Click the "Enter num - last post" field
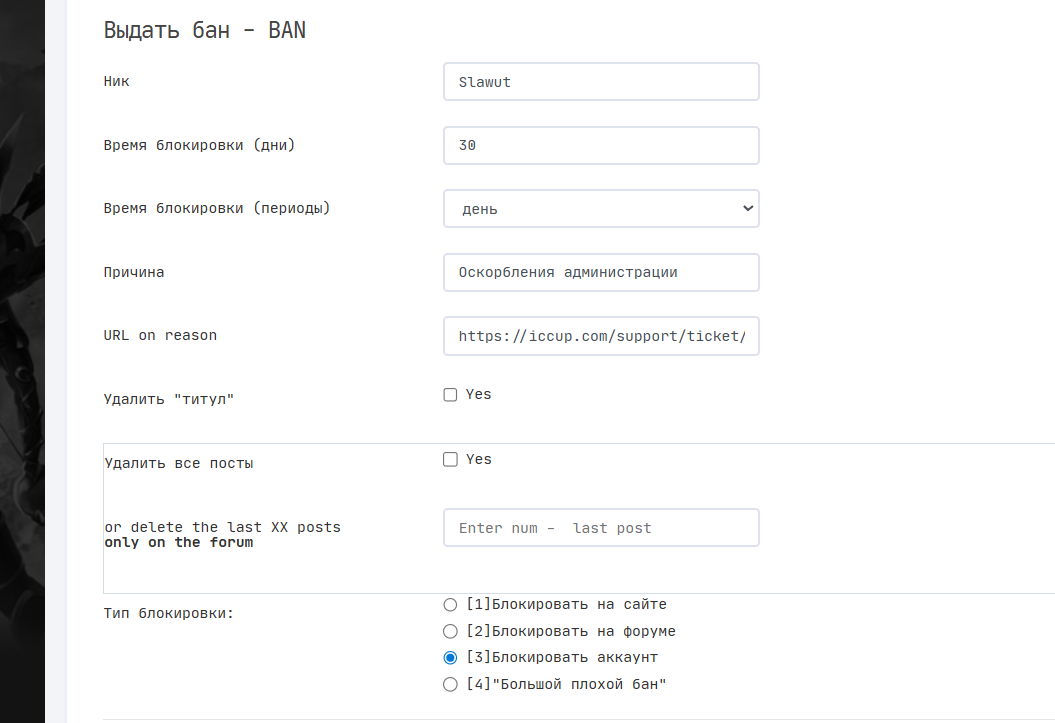 (x=601, y=528)
